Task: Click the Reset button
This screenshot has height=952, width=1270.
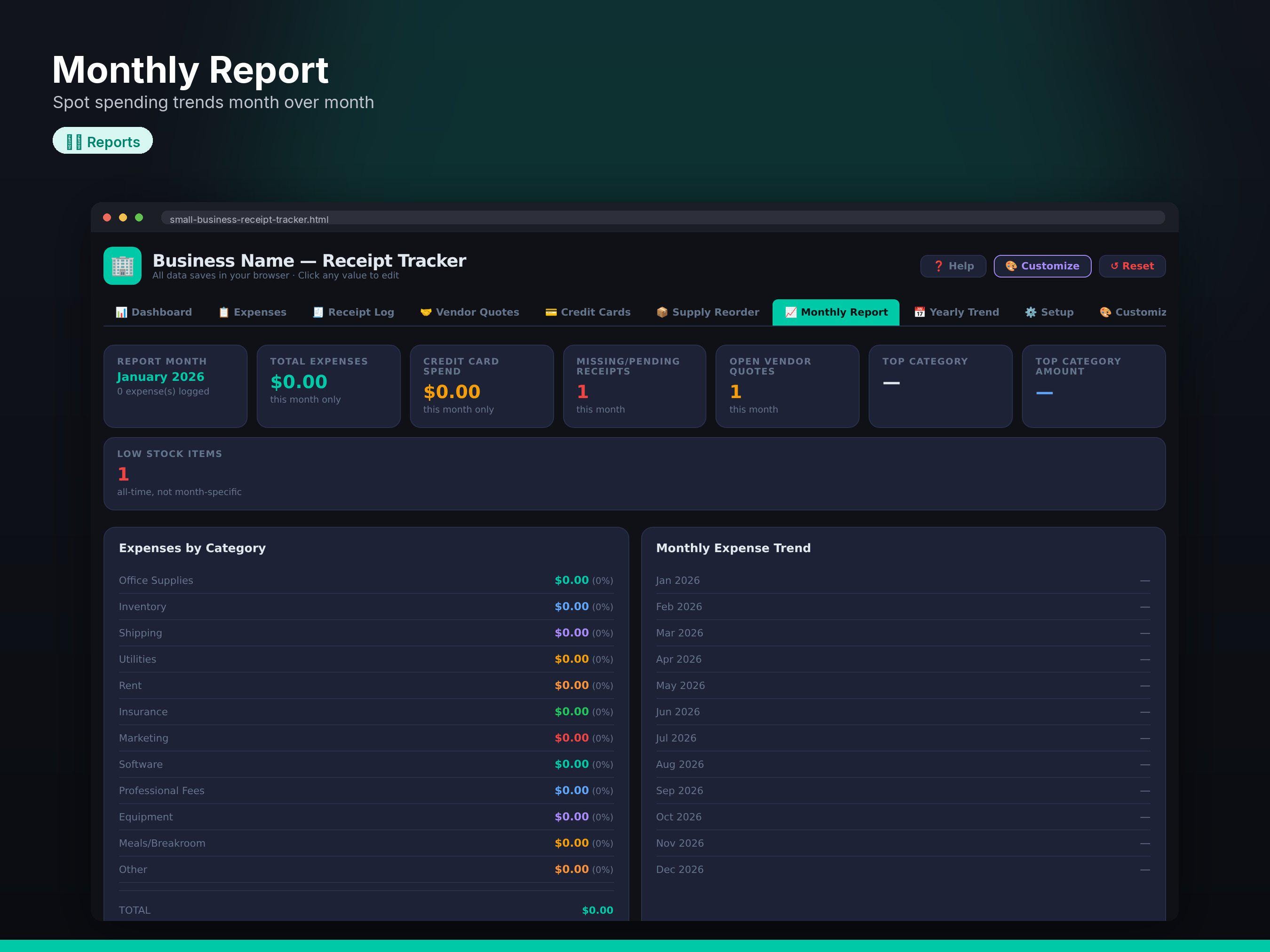Action: point(1132,266)
